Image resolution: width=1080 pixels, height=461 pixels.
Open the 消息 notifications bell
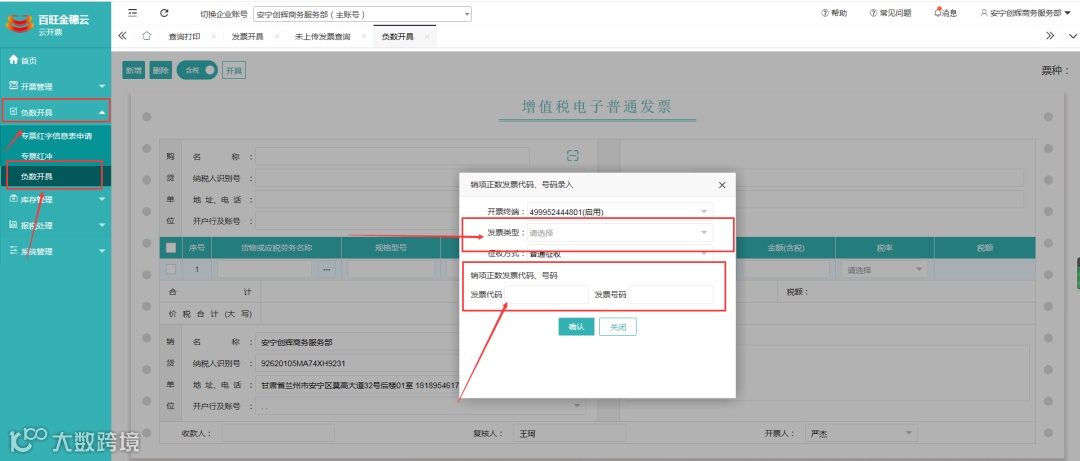click(x=946, y=13)
